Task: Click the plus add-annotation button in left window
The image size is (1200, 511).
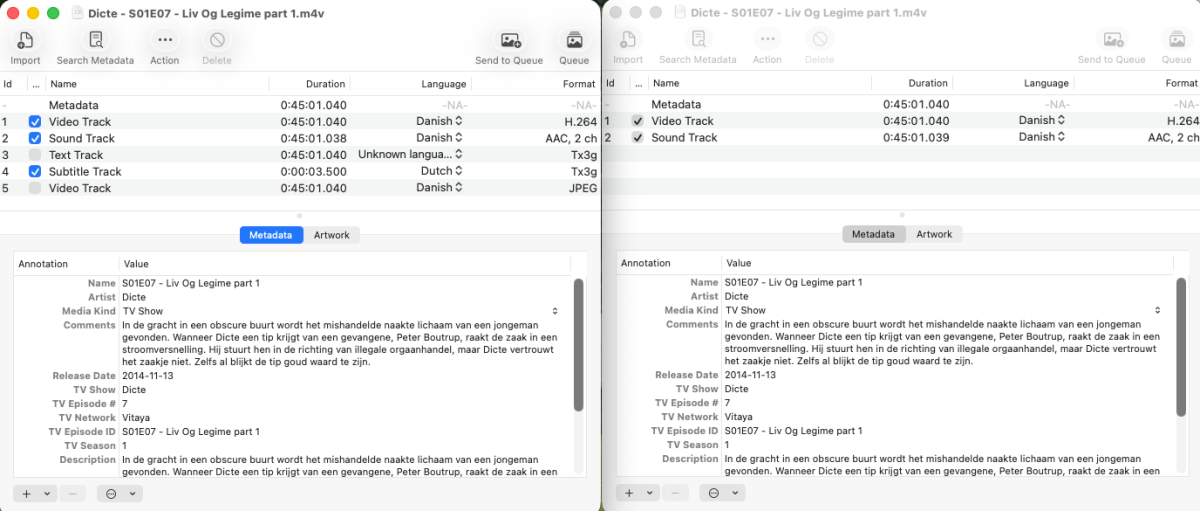Action: (25, 493)
